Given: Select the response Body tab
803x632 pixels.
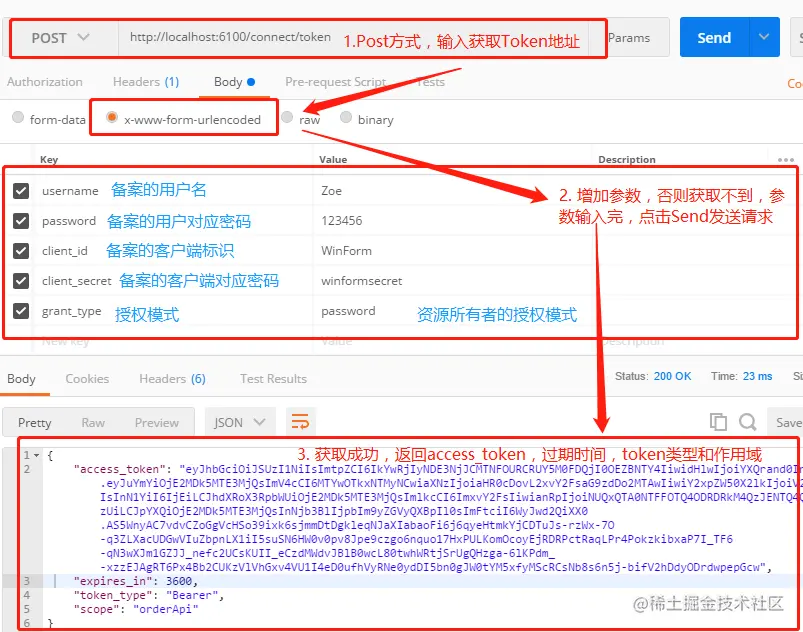Looking at the screenshot, I should 22,379.
